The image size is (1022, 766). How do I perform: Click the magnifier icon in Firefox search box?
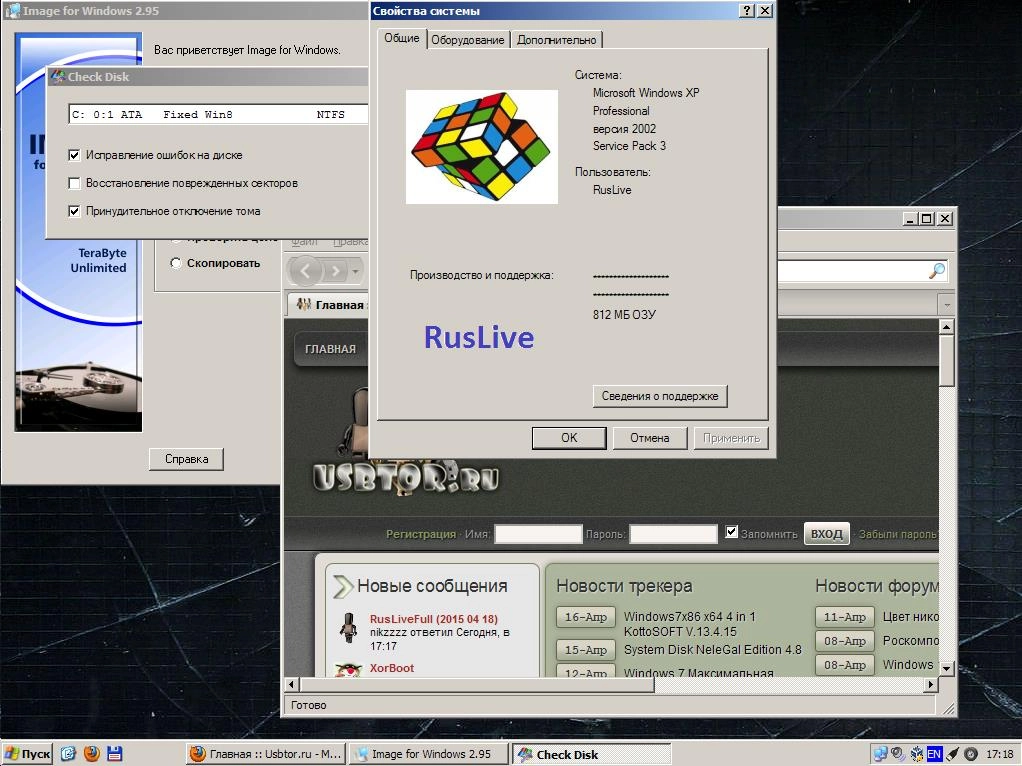click(x=937, y=271)
